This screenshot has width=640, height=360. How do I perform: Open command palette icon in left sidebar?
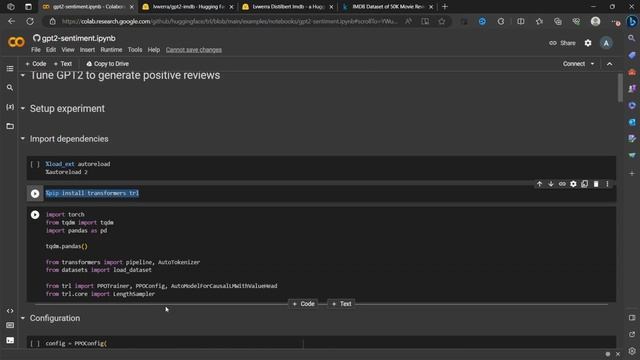click(10, 325)
